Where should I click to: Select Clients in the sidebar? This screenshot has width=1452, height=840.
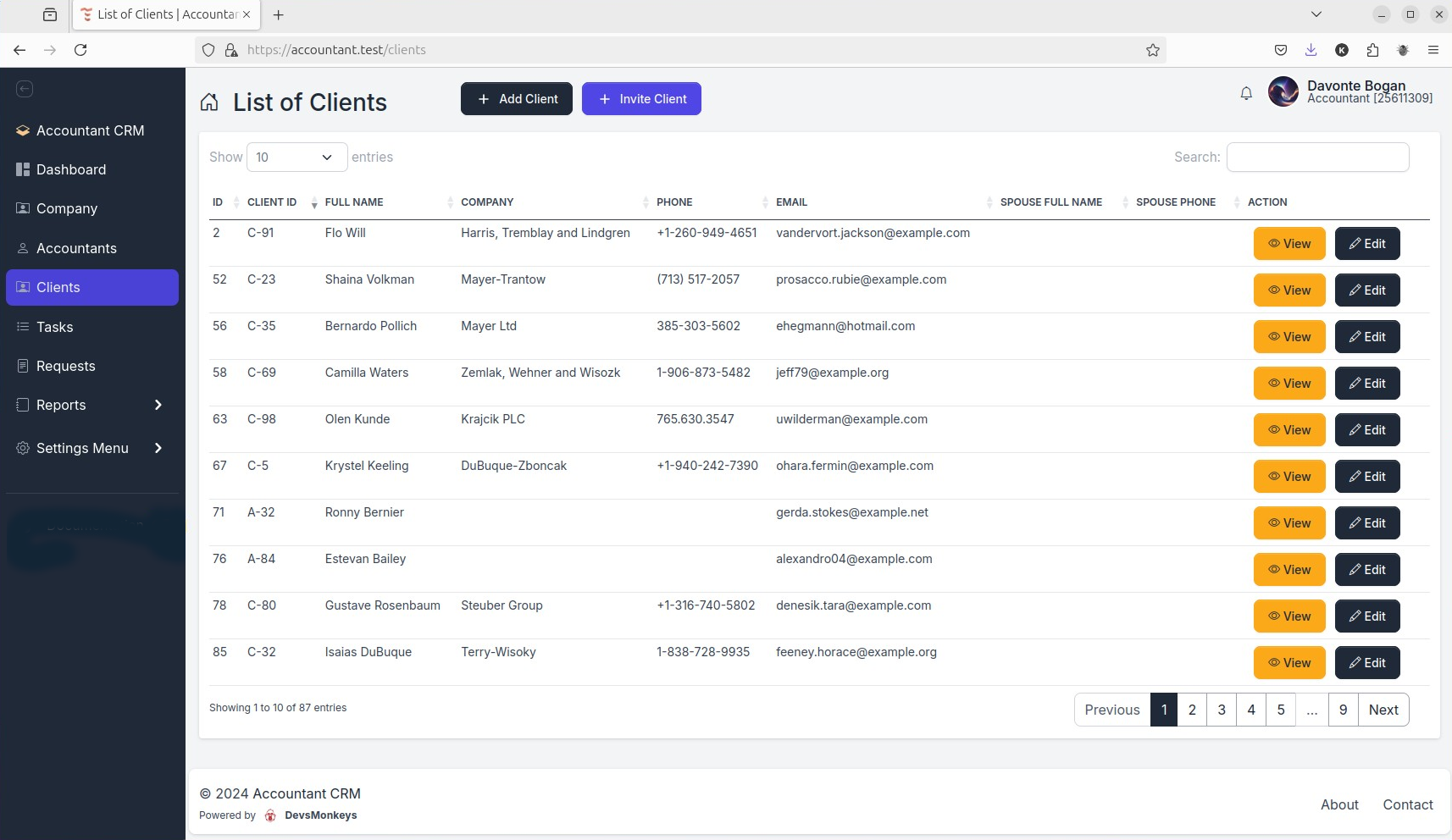point(92,287)
